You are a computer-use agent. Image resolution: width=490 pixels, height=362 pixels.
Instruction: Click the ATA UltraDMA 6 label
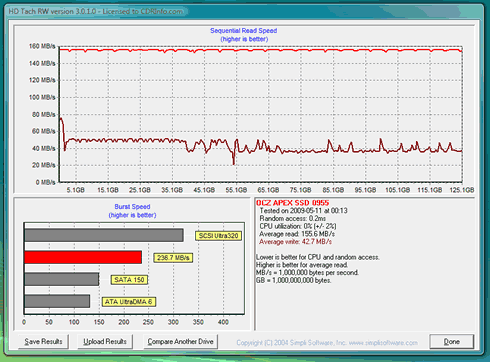click(x=129, y=302)
